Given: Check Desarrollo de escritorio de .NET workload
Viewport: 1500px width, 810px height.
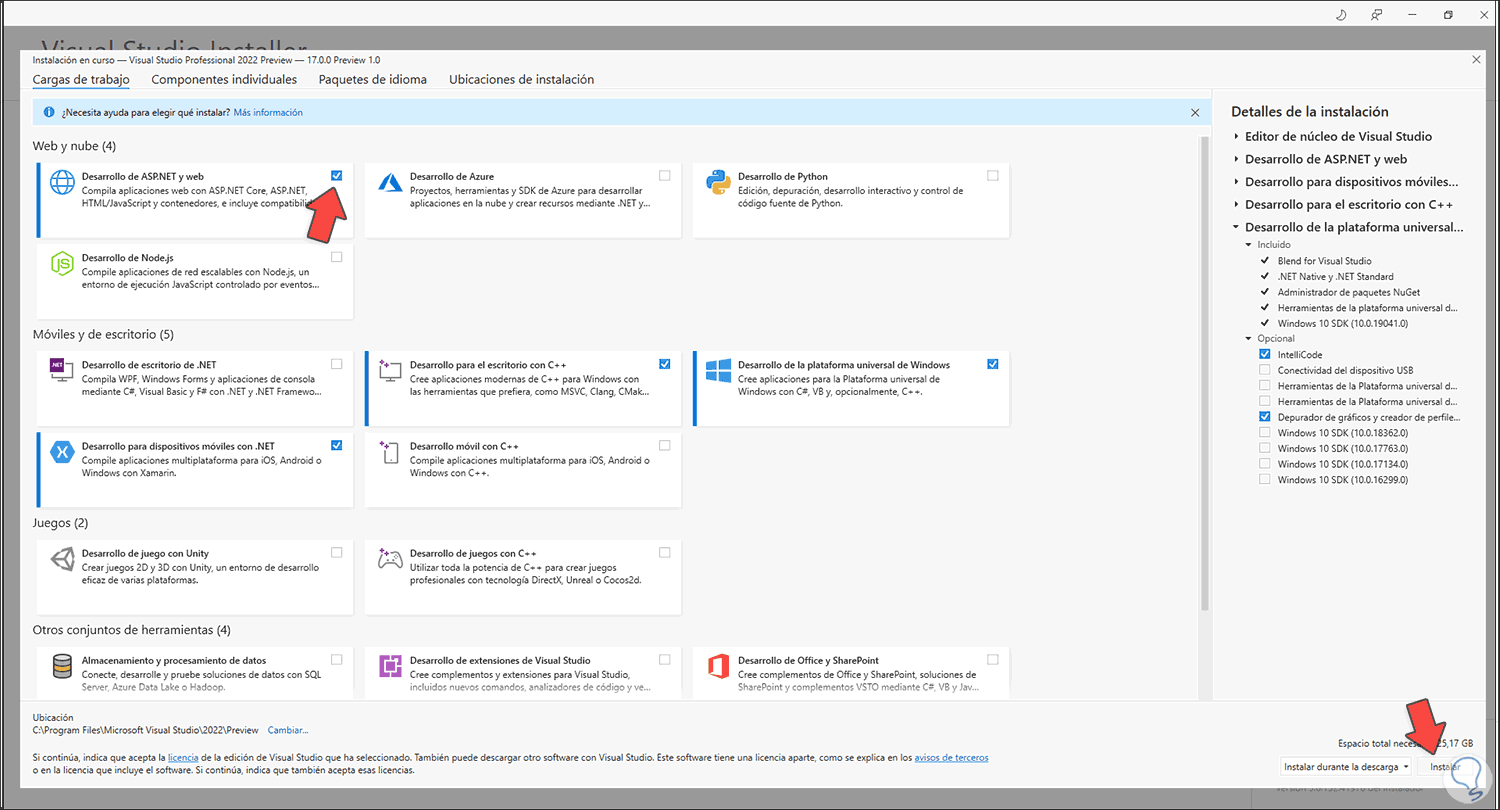Looking at the screenshot, I should pyautogui.click(x=337, y=364).
